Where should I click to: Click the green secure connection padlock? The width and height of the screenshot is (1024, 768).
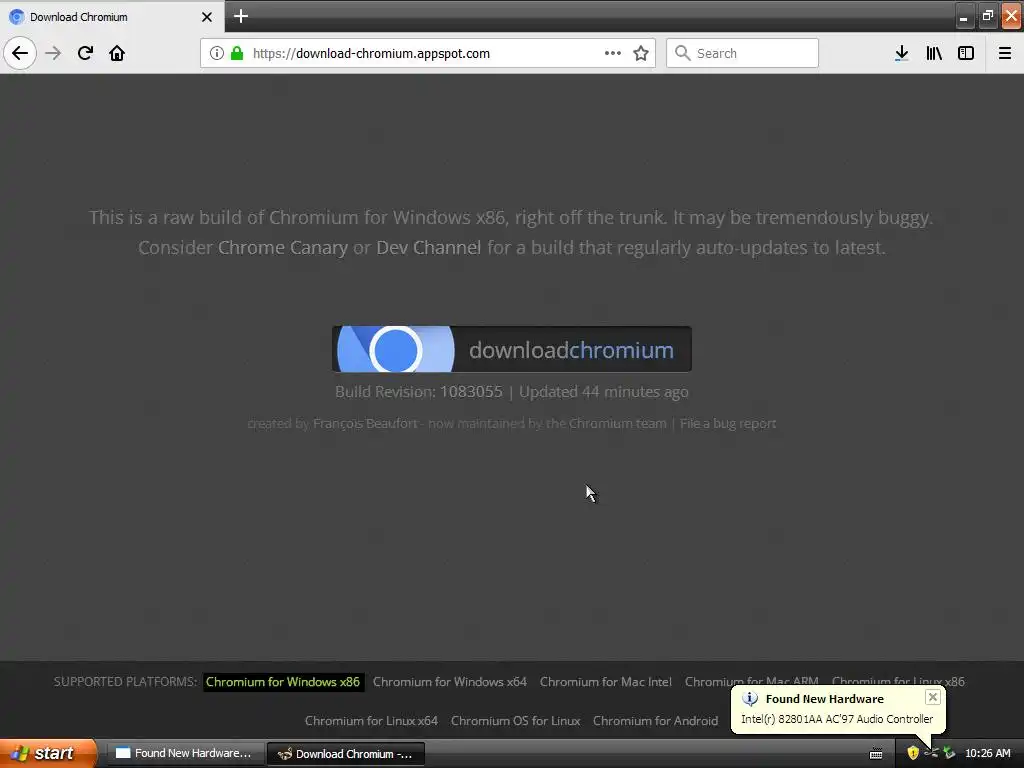coord(237,53)
